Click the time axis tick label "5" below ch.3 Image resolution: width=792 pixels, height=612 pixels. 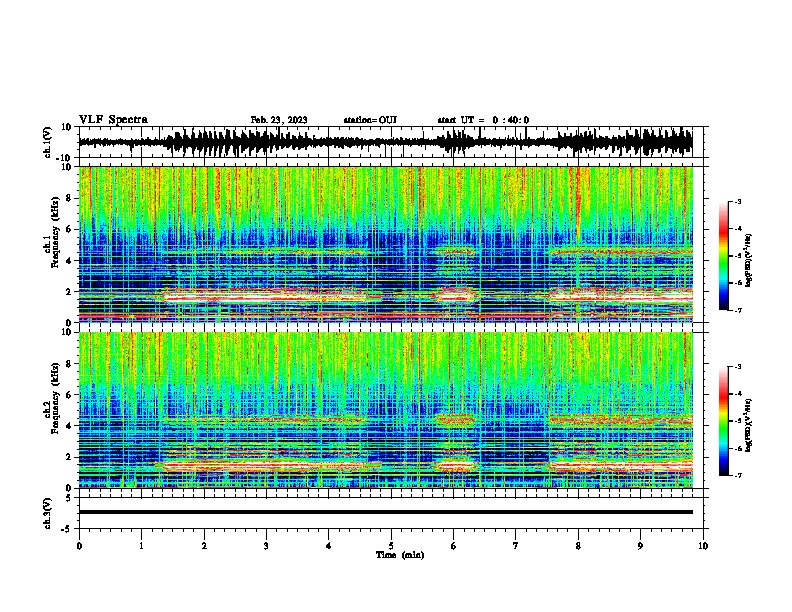tap(391, 546)
